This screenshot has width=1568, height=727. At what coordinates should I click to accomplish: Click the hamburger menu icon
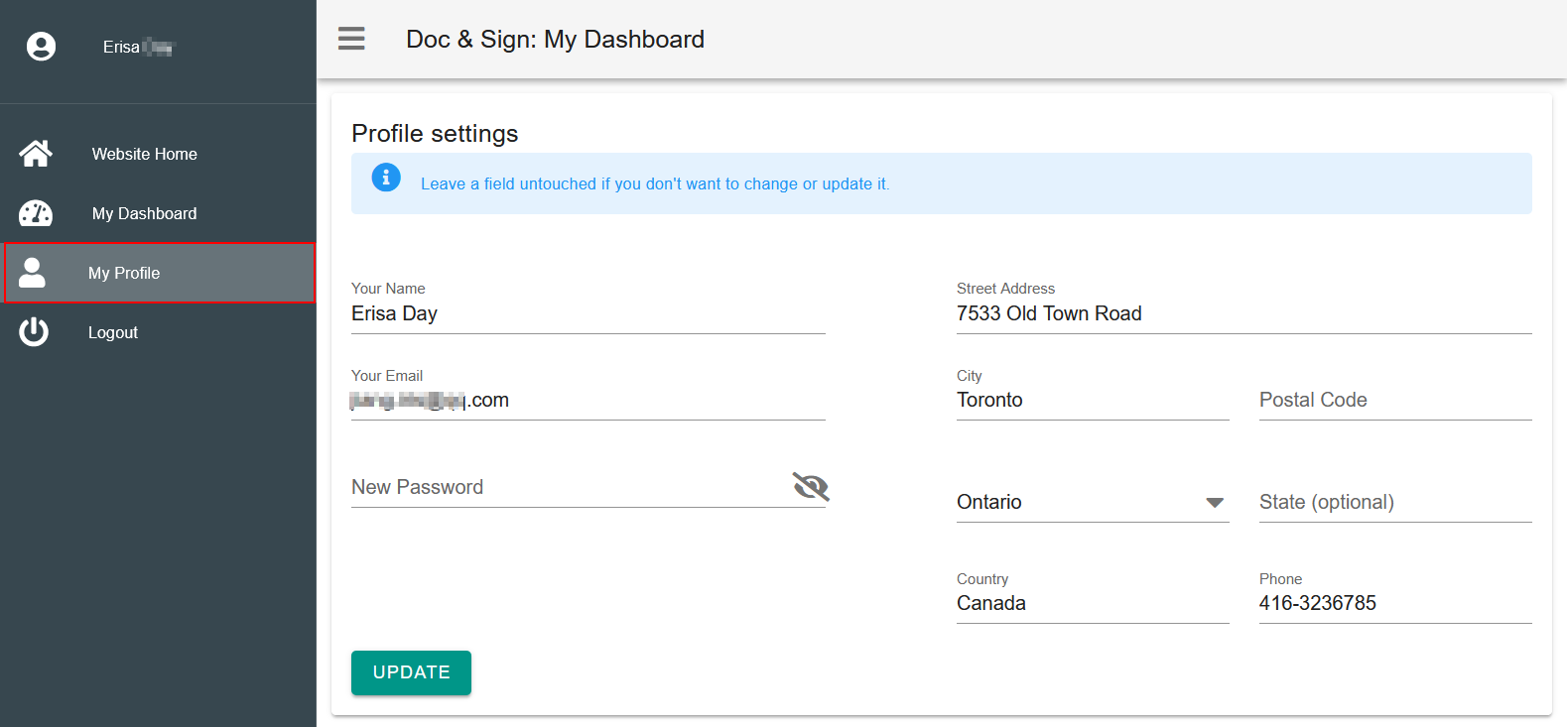pyautogui.click(x=351, y=39)
